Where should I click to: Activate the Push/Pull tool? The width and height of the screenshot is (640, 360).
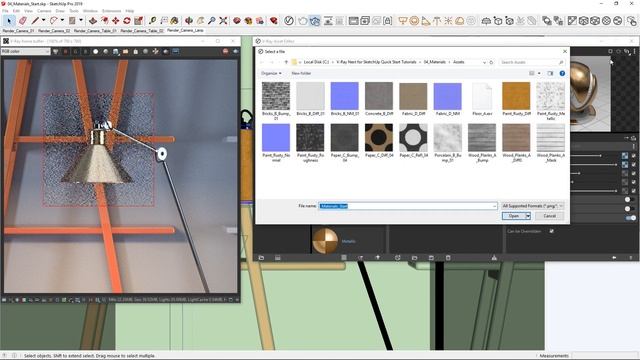pyautogui.click(x=93, y=20)
